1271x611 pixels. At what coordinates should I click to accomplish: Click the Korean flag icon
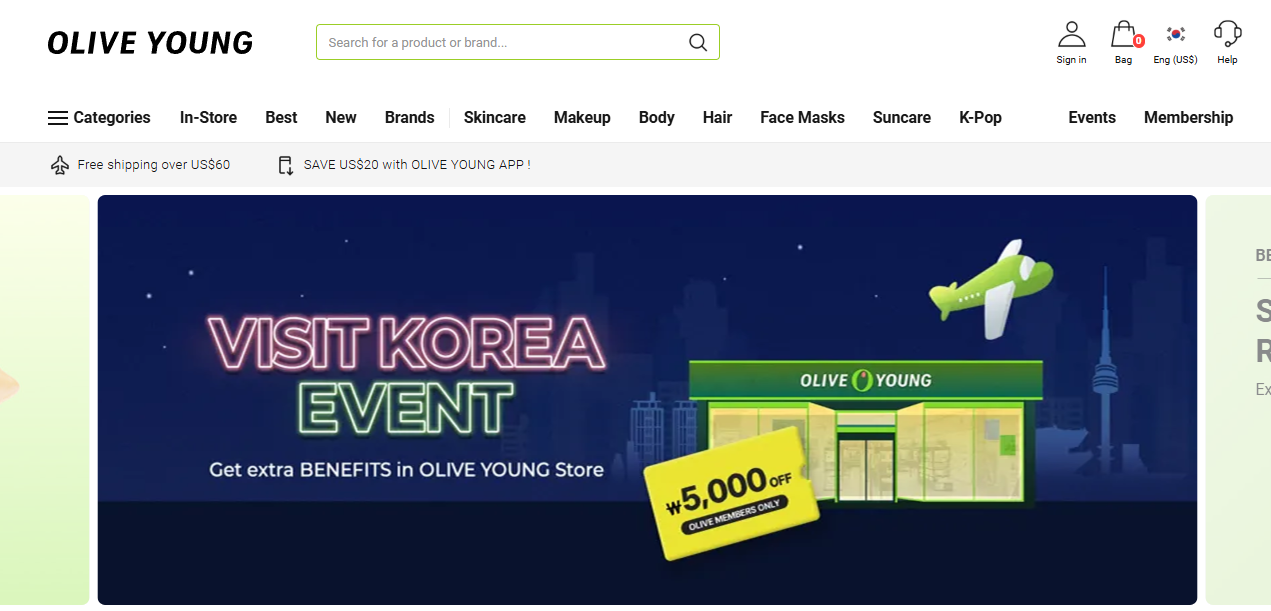(1176, 34)
